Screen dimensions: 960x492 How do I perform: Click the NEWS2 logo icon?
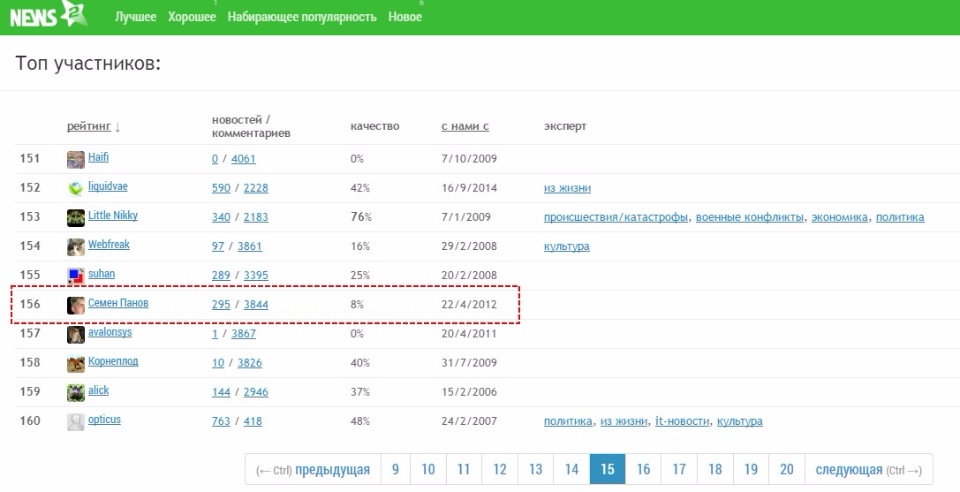pos(47,14)
